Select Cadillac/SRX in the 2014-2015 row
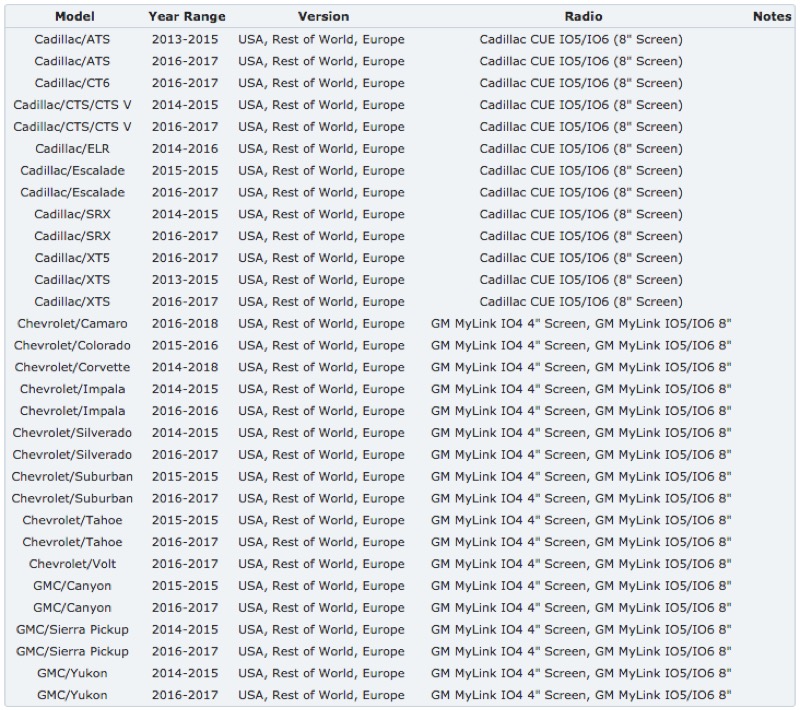The image size is (800, 710). pyautogui.click(x=72, y=215)
